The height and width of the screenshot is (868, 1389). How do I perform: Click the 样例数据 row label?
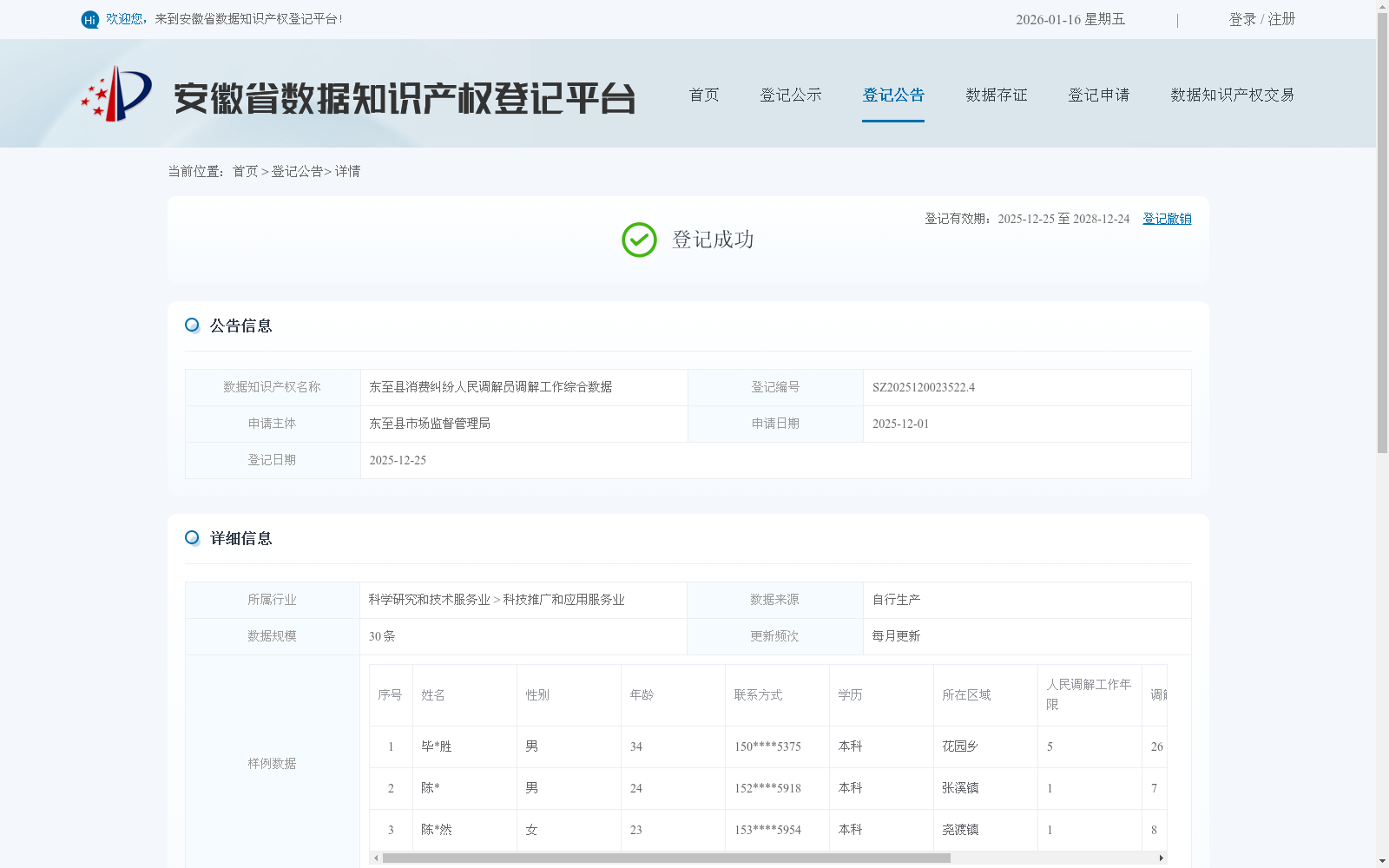point(272,764)
